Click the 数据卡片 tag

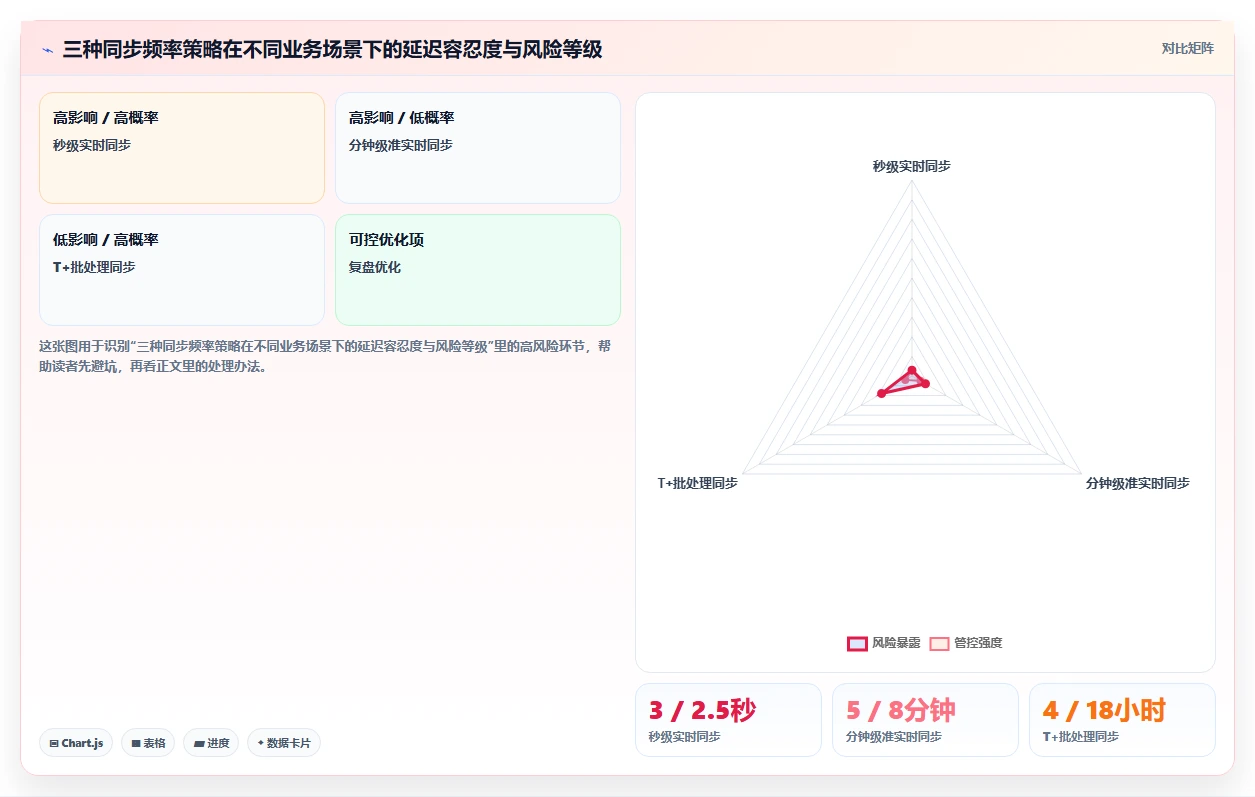(x=284, y=743)
